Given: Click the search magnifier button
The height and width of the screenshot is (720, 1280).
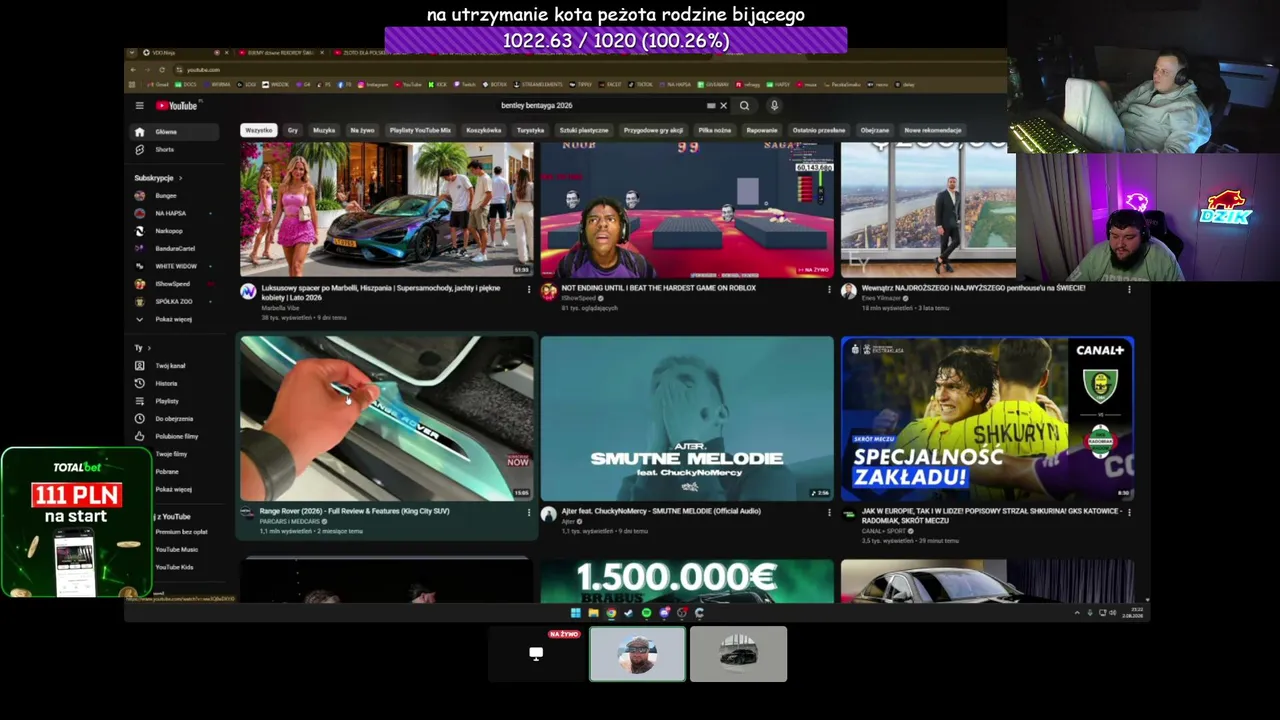Looking at the screenshot, I should pyautogui.click(x=744, y=105).
